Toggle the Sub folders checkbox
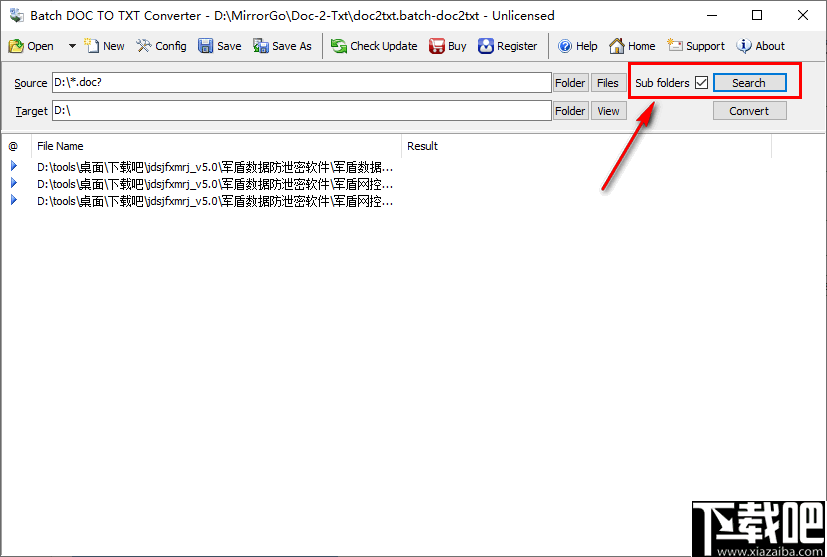 click(701, 83)
